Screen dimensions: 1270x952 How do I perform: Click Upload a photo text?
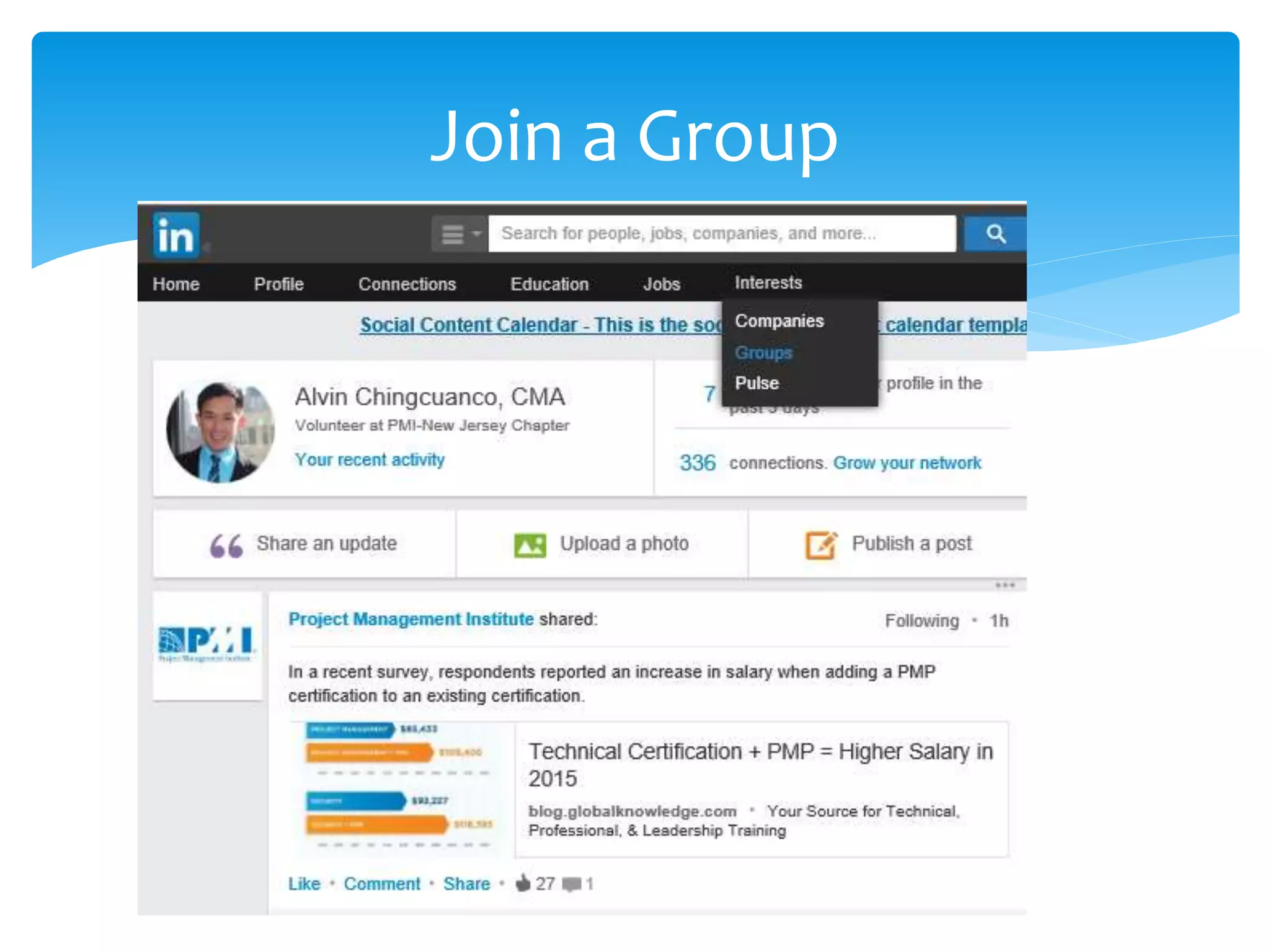click(x=624, y=544)
